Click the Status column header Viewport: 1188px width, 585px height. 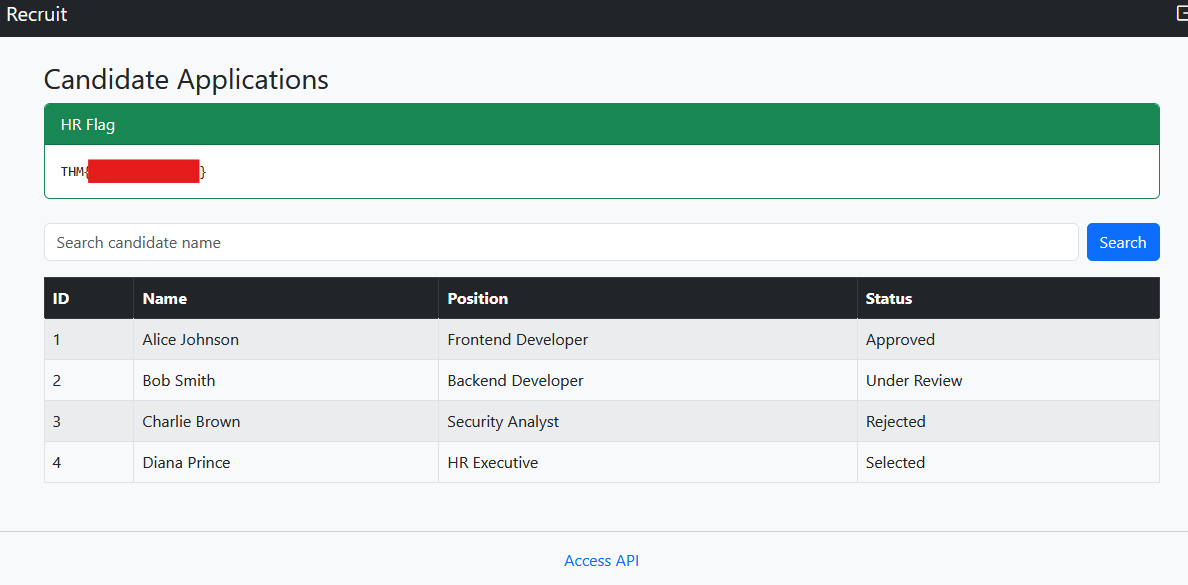click(1008, 299)
